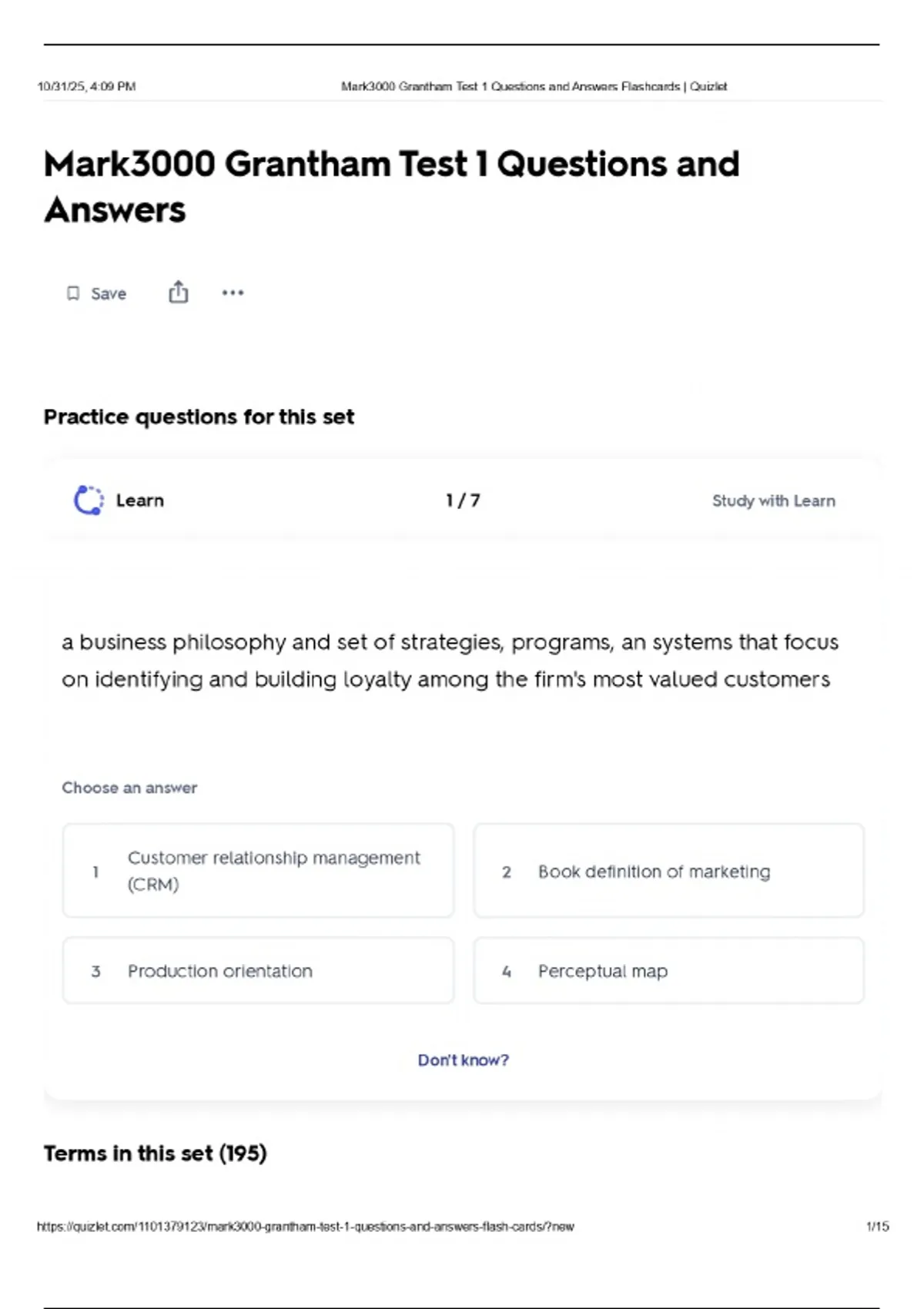The width and height of the screenshot is (924, 1309).
Task: Choose answer 4 Perceptual map
Action: [x=668, y=970]
